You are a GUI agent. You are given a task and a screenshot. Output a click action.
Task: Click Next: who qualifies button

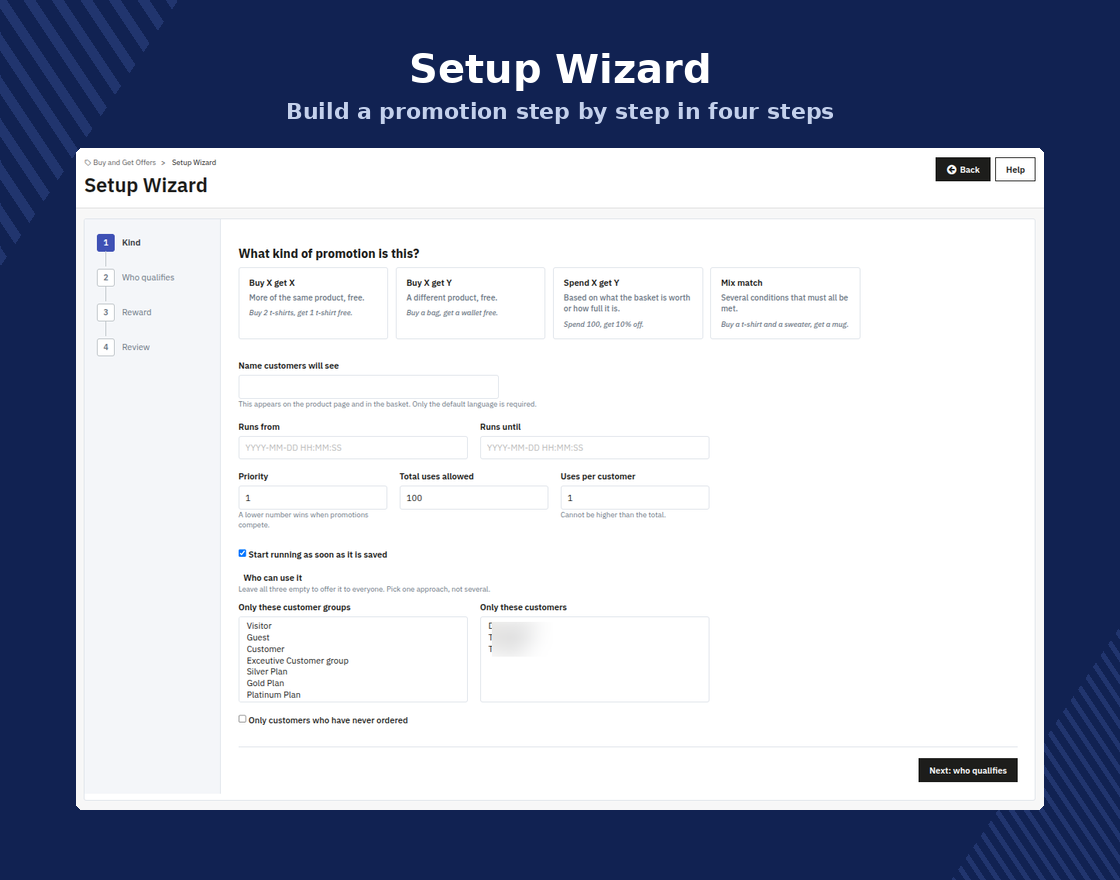[968, 771]
